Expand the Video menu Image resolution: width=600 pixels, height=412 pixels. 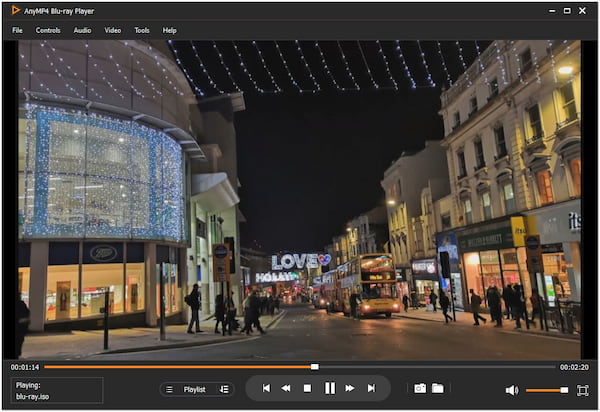point(113,30)
